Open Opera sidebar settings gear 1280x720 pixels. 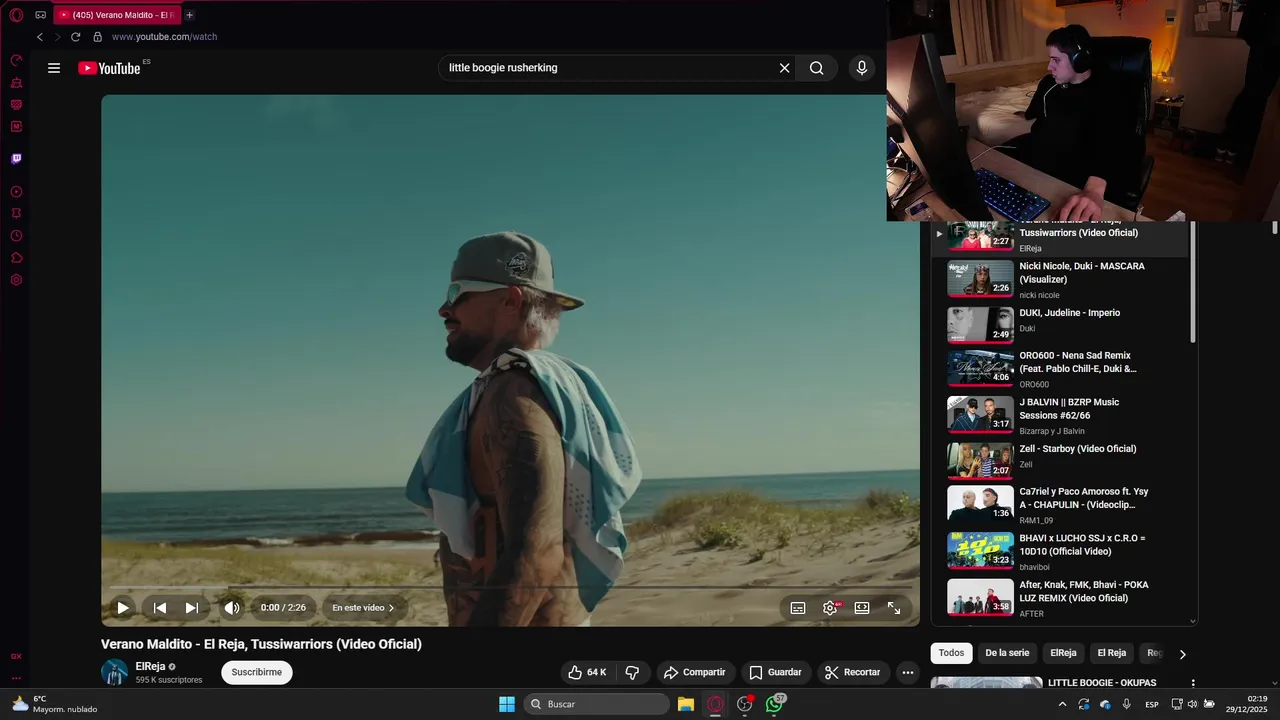16,280
